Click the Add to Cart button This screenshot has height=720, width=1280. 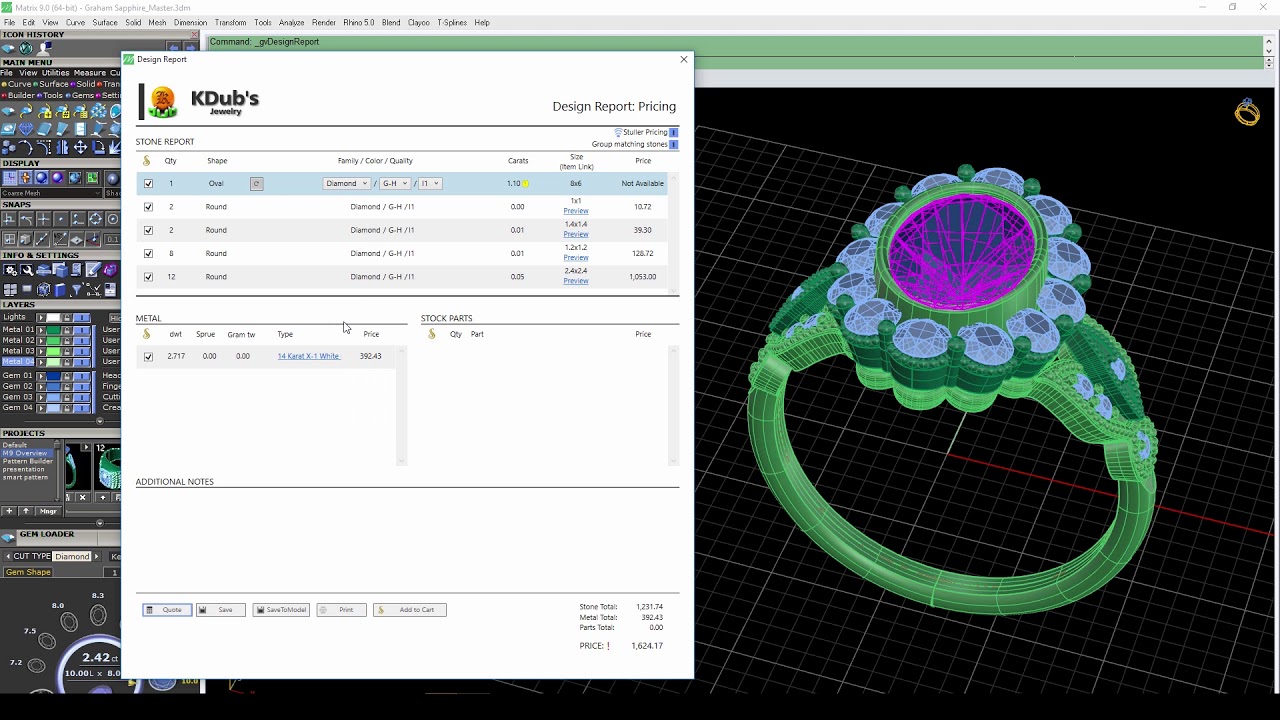410,610
